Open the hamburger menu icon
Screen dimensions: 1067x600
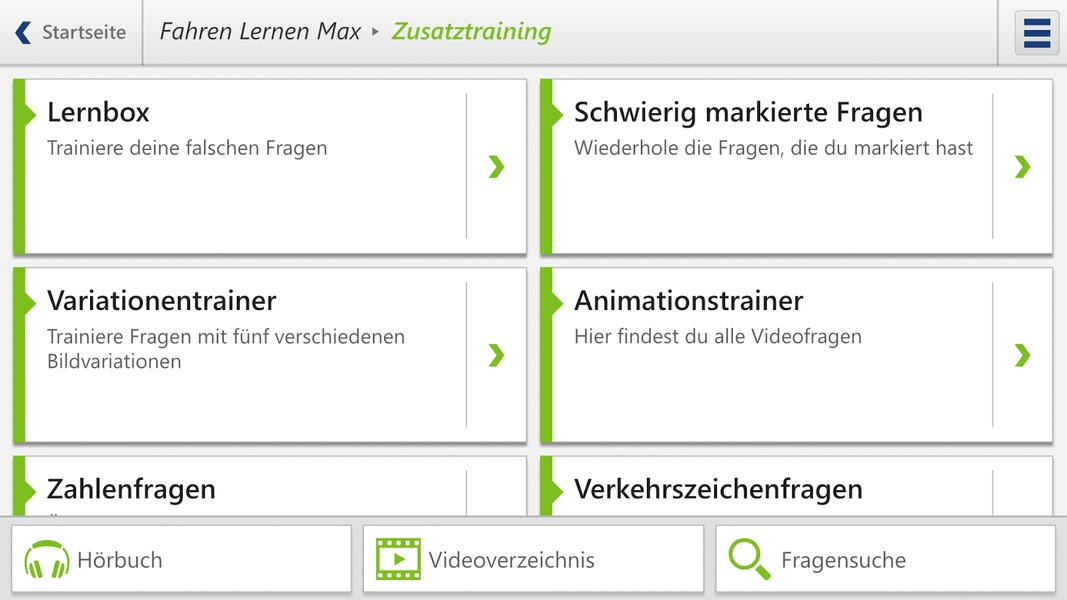click(x=1036, y=33)
